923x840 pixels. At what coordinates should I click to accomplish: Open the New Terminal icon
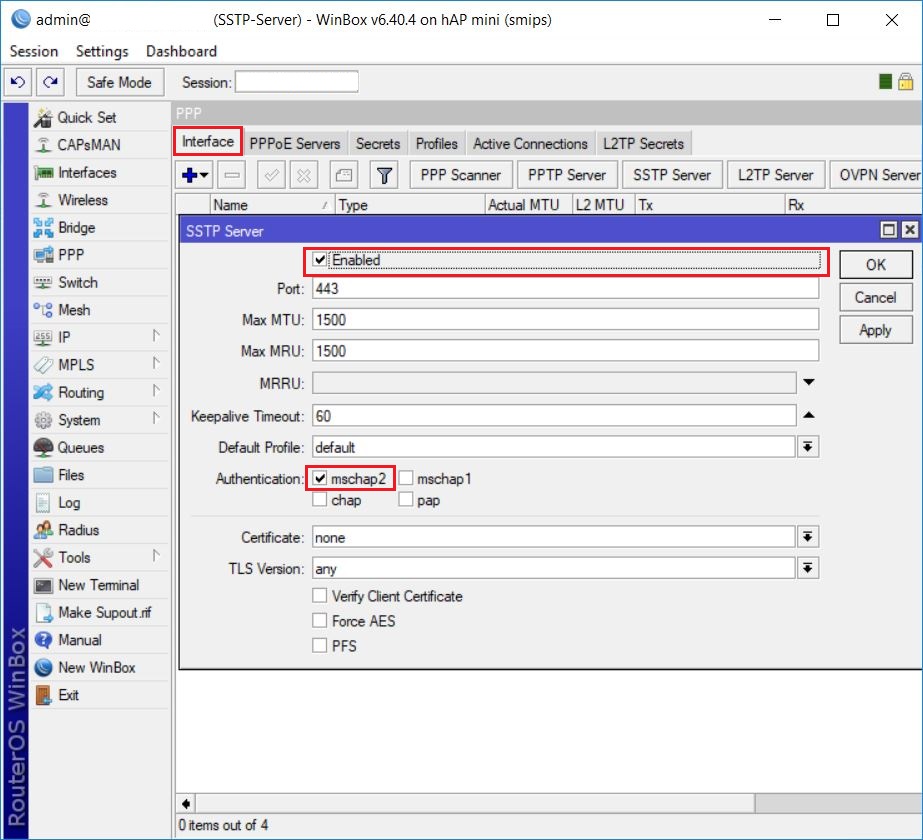(43, 585)
